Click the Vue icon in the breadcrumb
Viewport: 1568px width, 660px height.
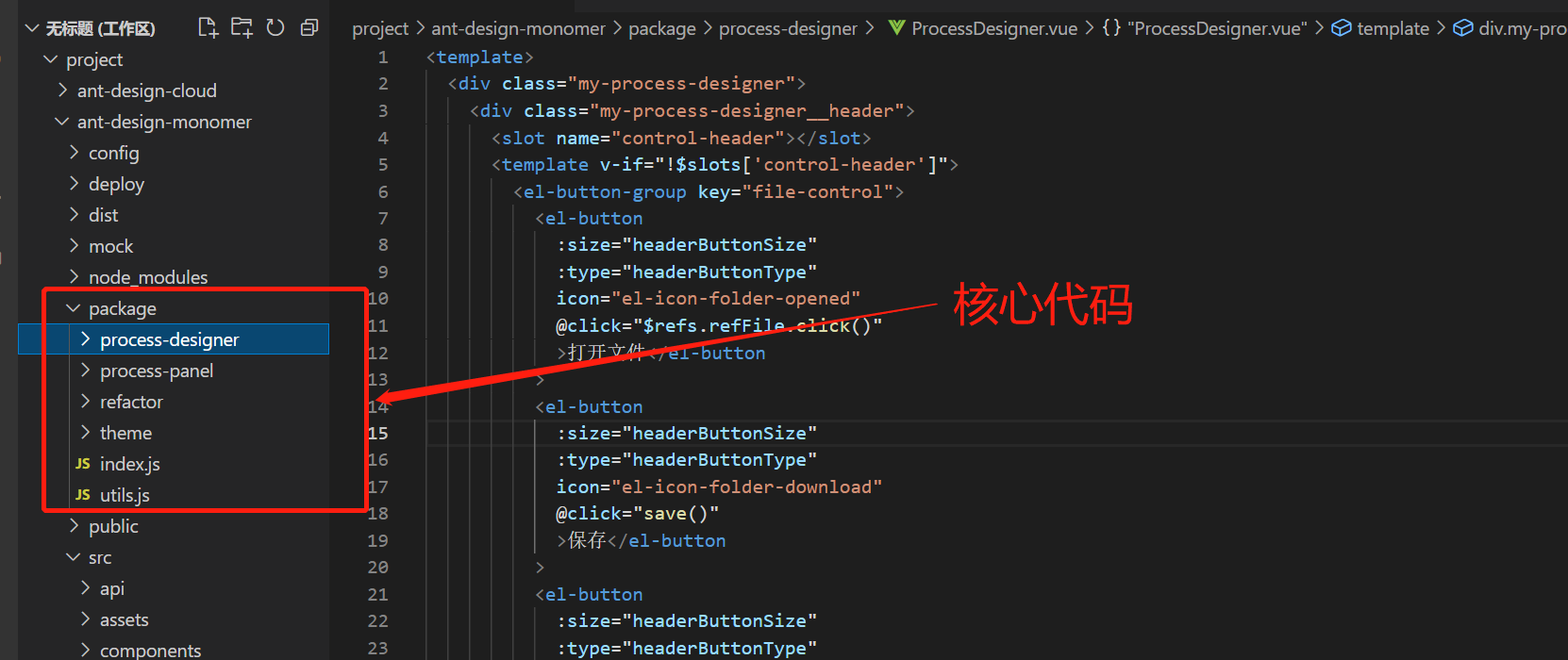(896, 28)
